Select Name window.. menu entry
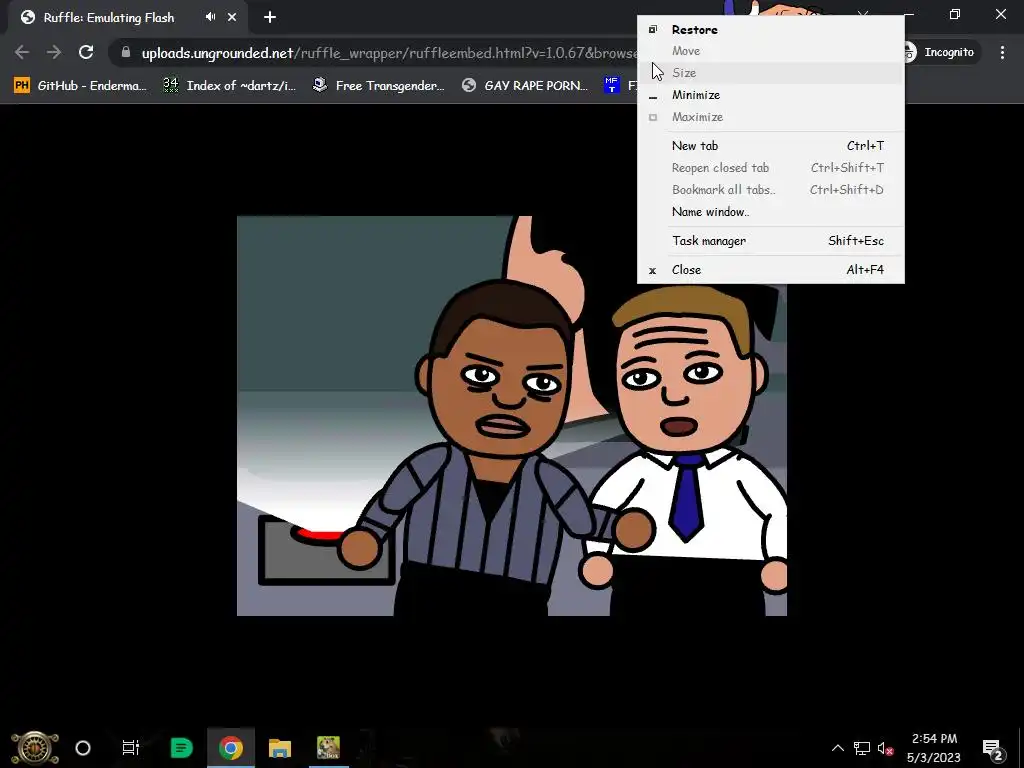 771,212
